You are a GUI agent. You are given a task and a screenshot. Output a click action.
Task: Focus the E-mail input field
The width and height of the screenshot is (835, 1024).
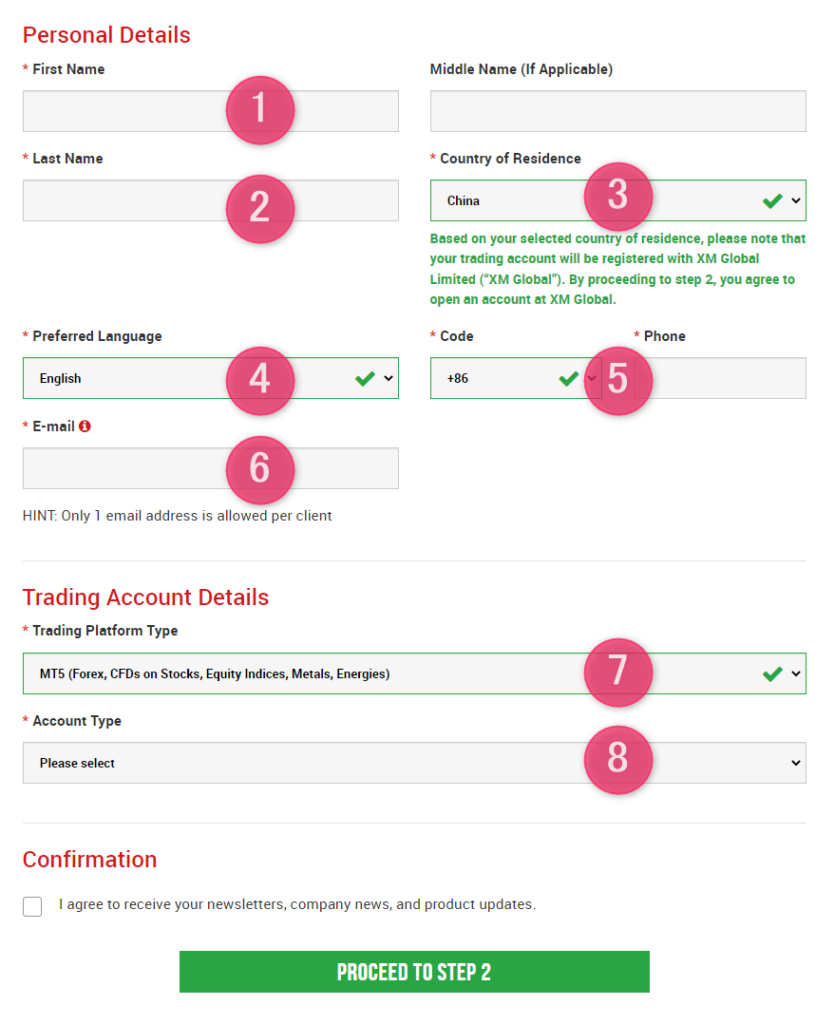(210, 468)
